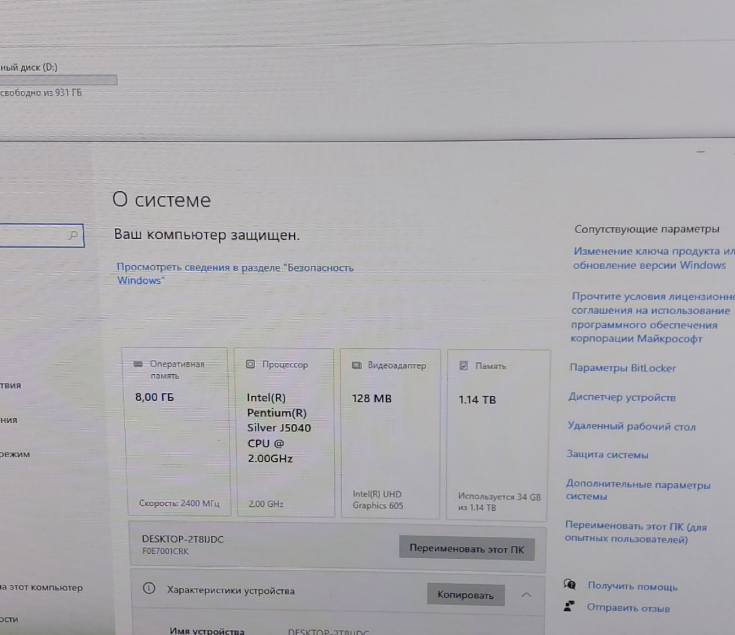Viewport: 735px width, 635px height.
Task: Click the processor icon on Процессор card
Action: coord(252,365)
